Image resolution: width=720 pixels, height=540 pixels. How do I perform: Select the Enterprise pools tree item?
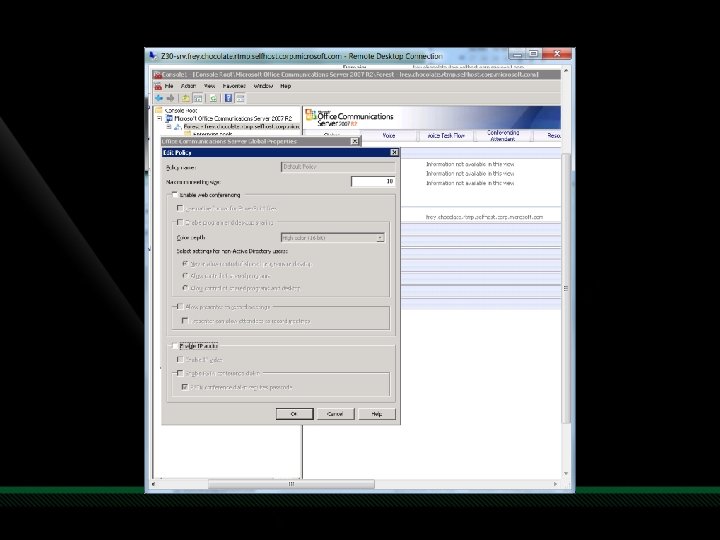pyautogui.click(x=213, y=134)
